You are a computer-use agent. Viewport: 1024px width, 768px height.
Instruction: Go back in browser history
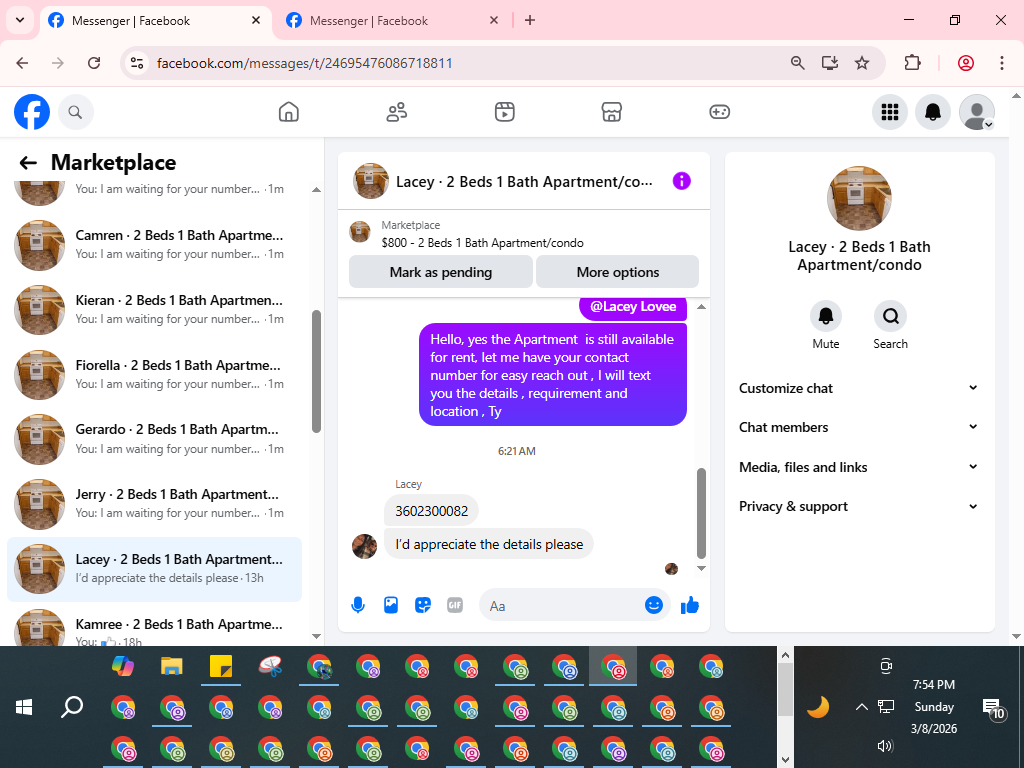pos(22,63)
